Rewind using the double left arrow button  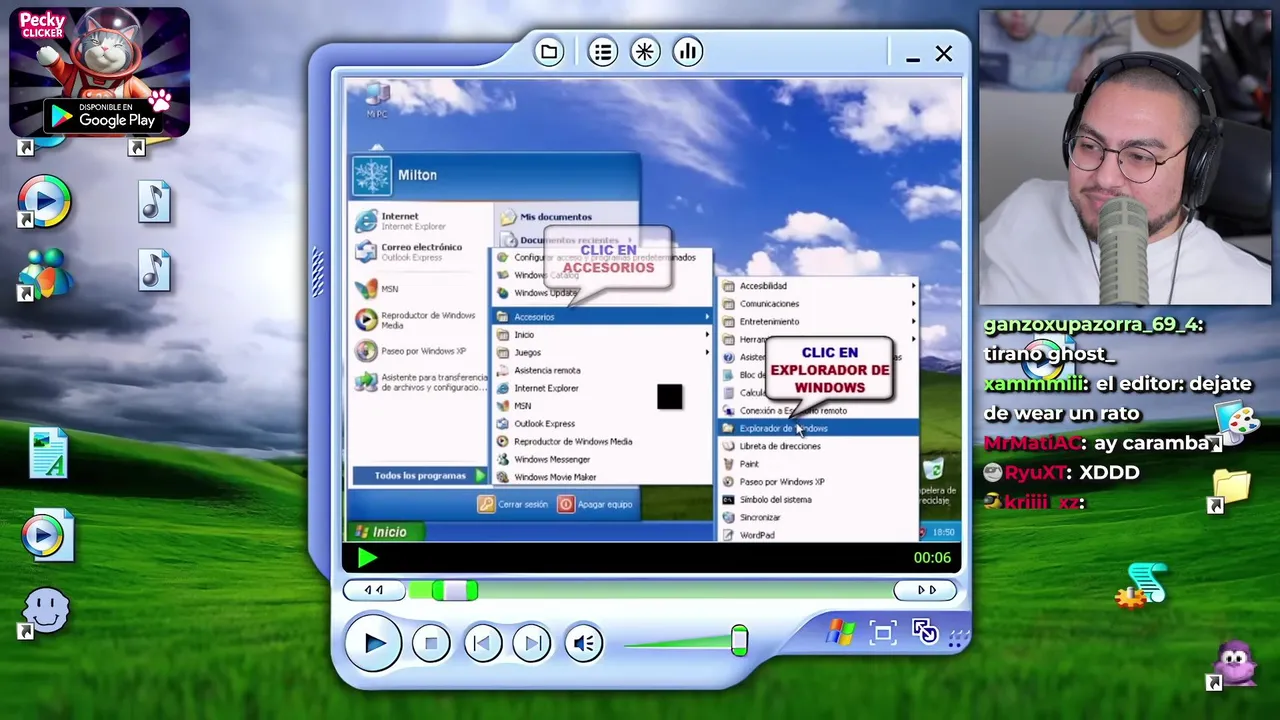click(374, 590)
